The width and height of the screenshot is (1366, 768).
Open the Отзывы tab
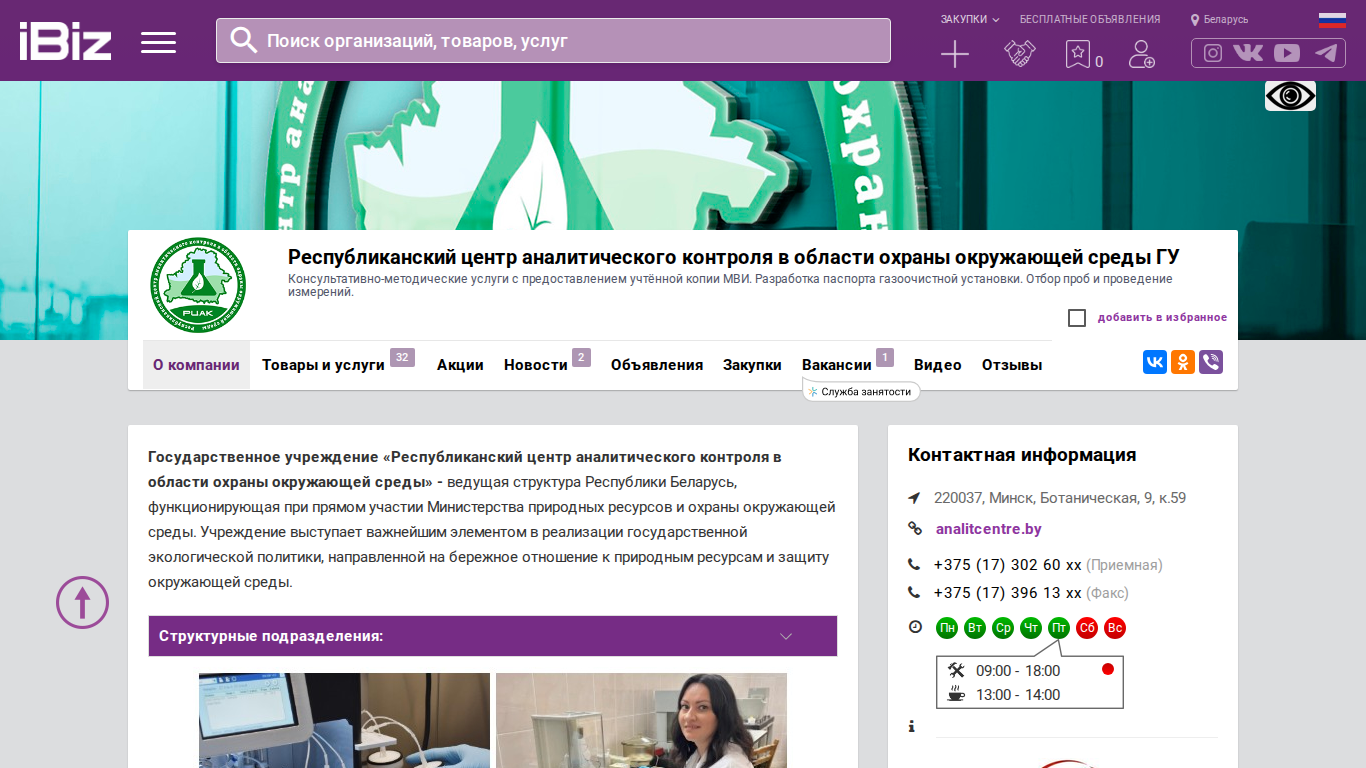[1012, 365]
